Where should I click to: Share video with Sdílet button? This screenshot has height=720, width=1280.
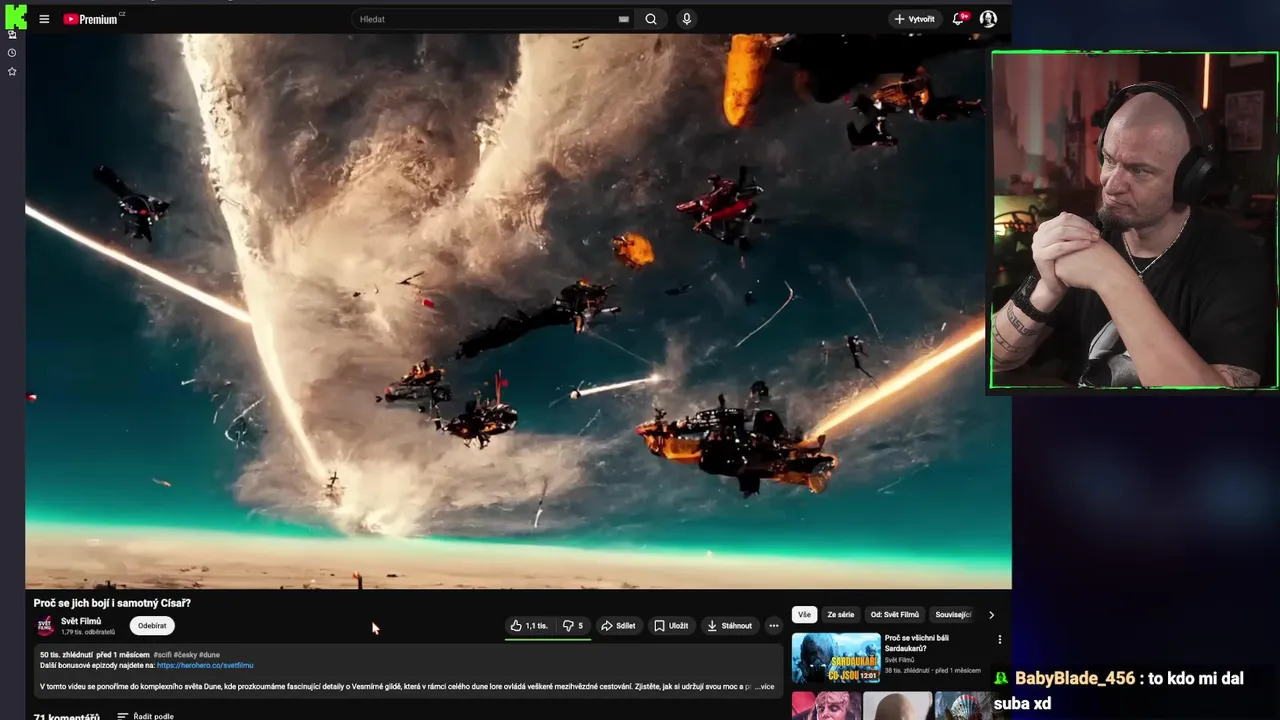tap(618, 626)
